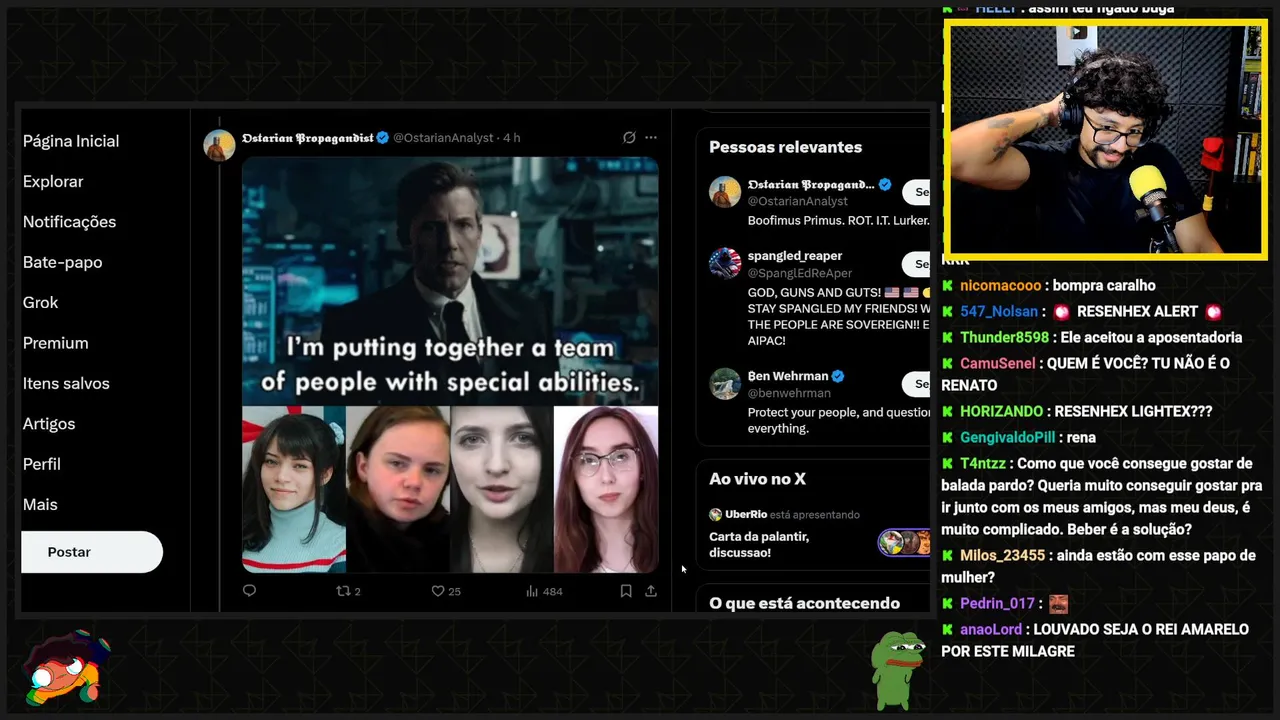Follow spangled_reaper with Seguir button
Viewport: 1280px width, 720px height.
(x=917, y=264)
